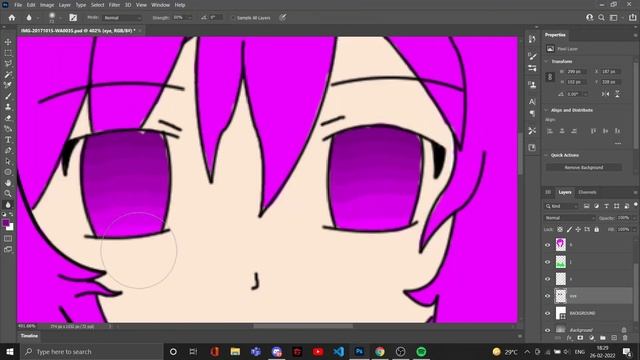
Task: Select the Lasso tool
Action: 8,64
